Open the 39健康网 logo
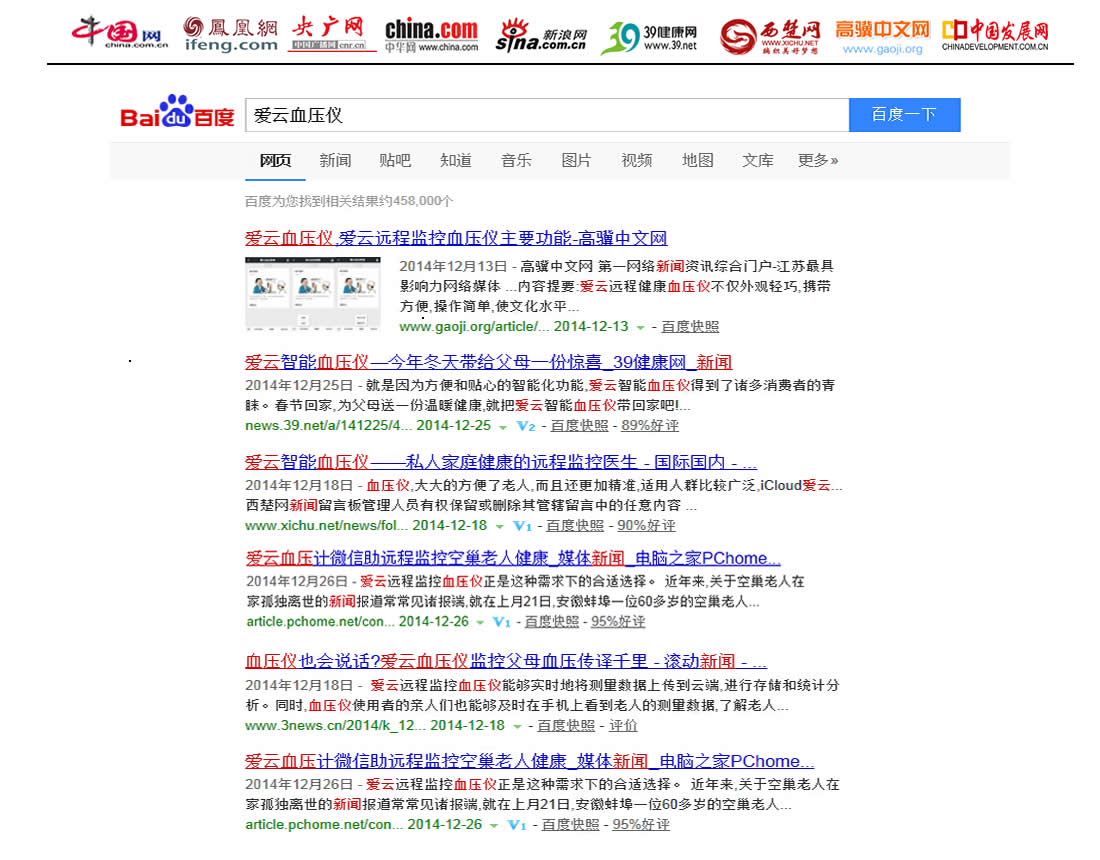This screenshot has width=1100, height=860. pyautogui.click(x=649, y=37)
